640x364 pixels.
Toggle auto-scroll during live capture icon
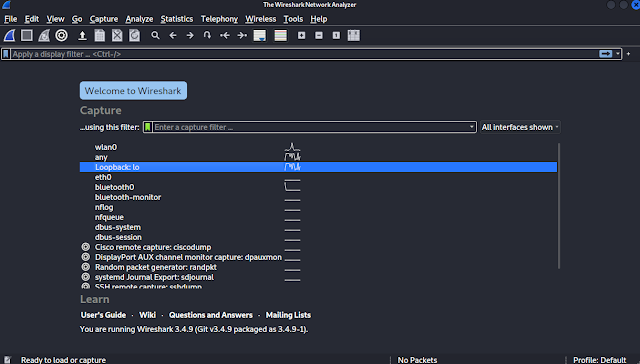pos(260,36)
